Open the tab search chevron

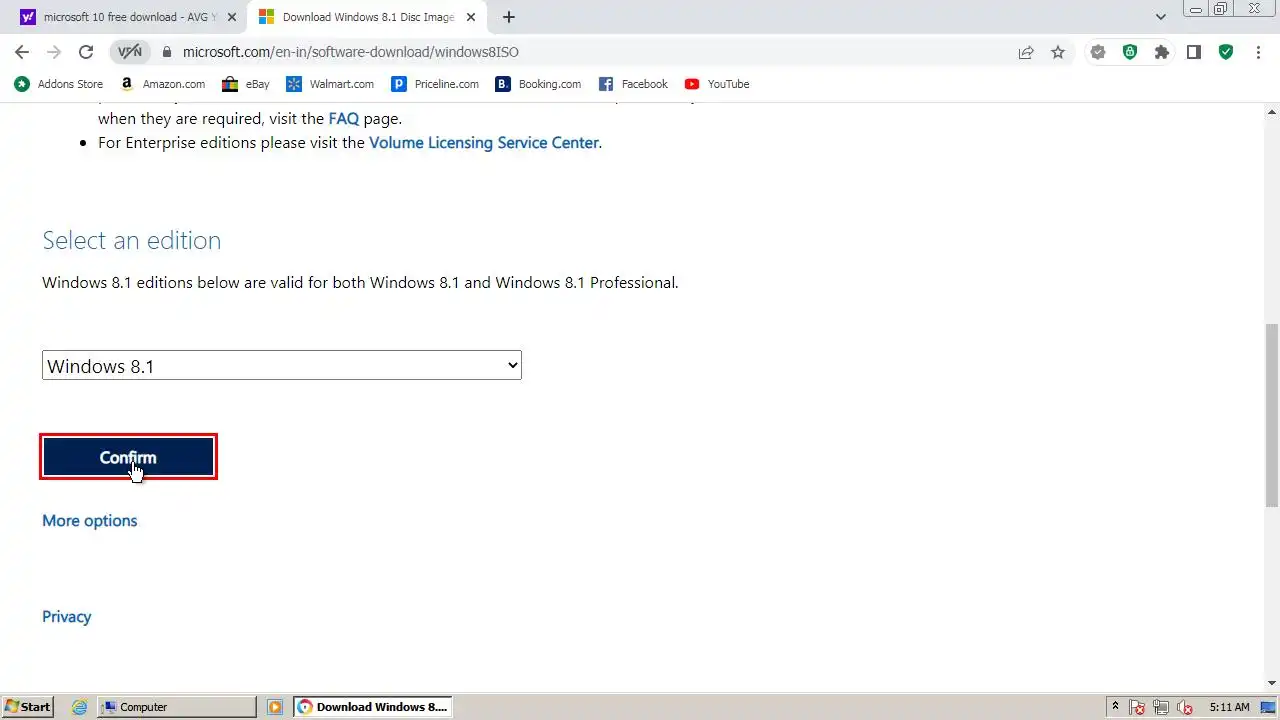coord(1161,17)
